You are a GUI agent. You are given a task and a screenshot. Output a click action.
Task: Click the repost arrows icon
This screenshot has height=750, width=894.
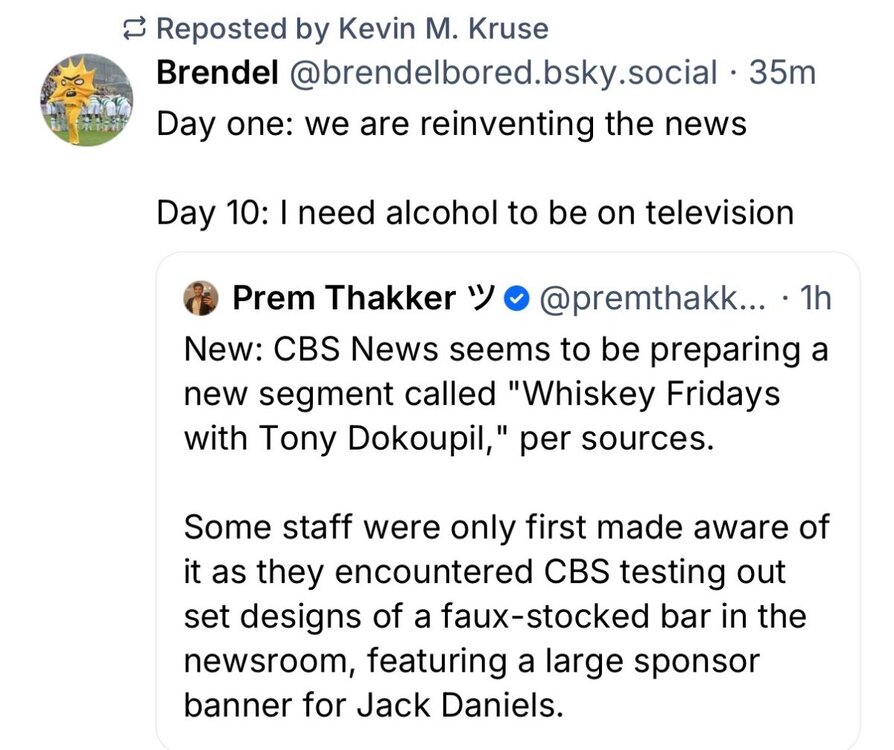pos(132,30)
